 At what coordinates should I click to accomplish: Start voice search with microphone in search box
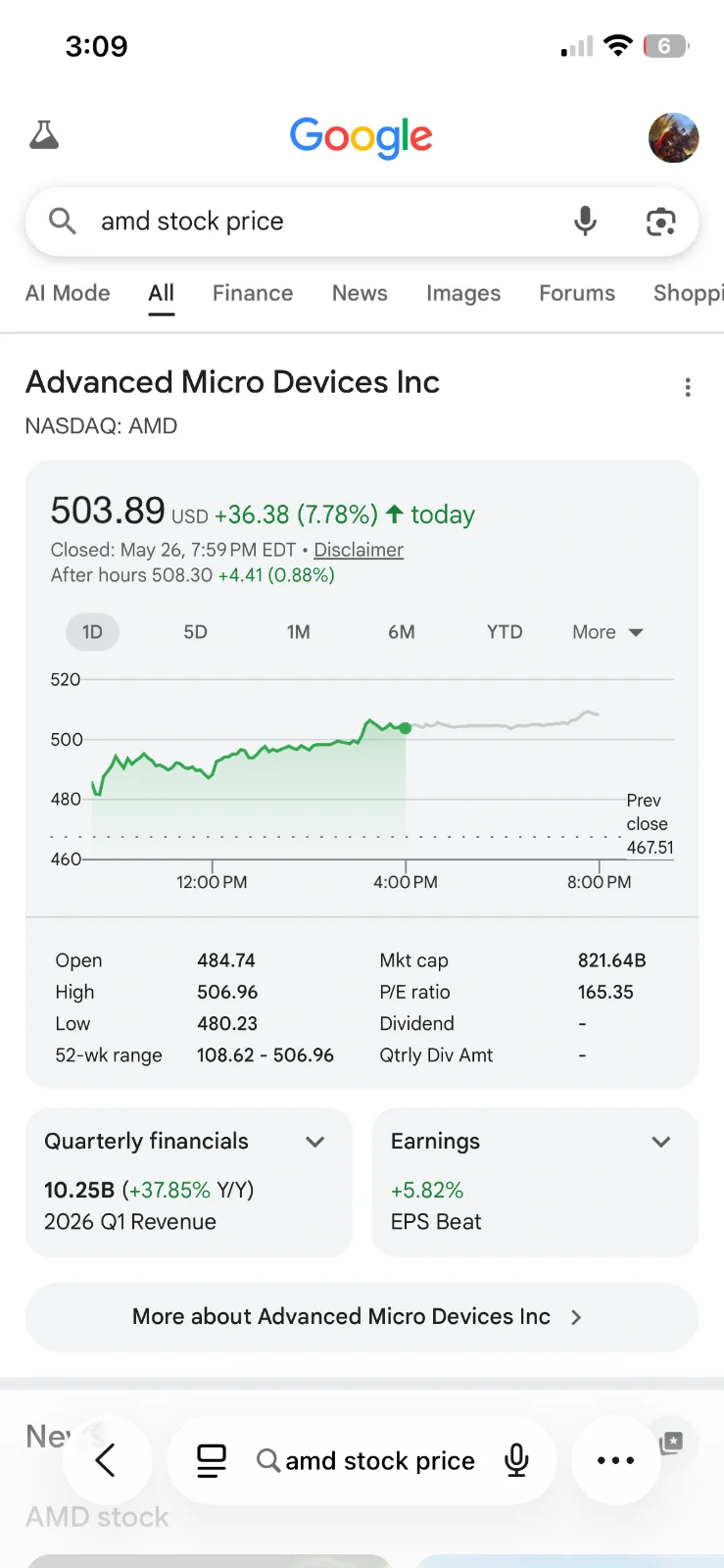[x=585, y=221]
